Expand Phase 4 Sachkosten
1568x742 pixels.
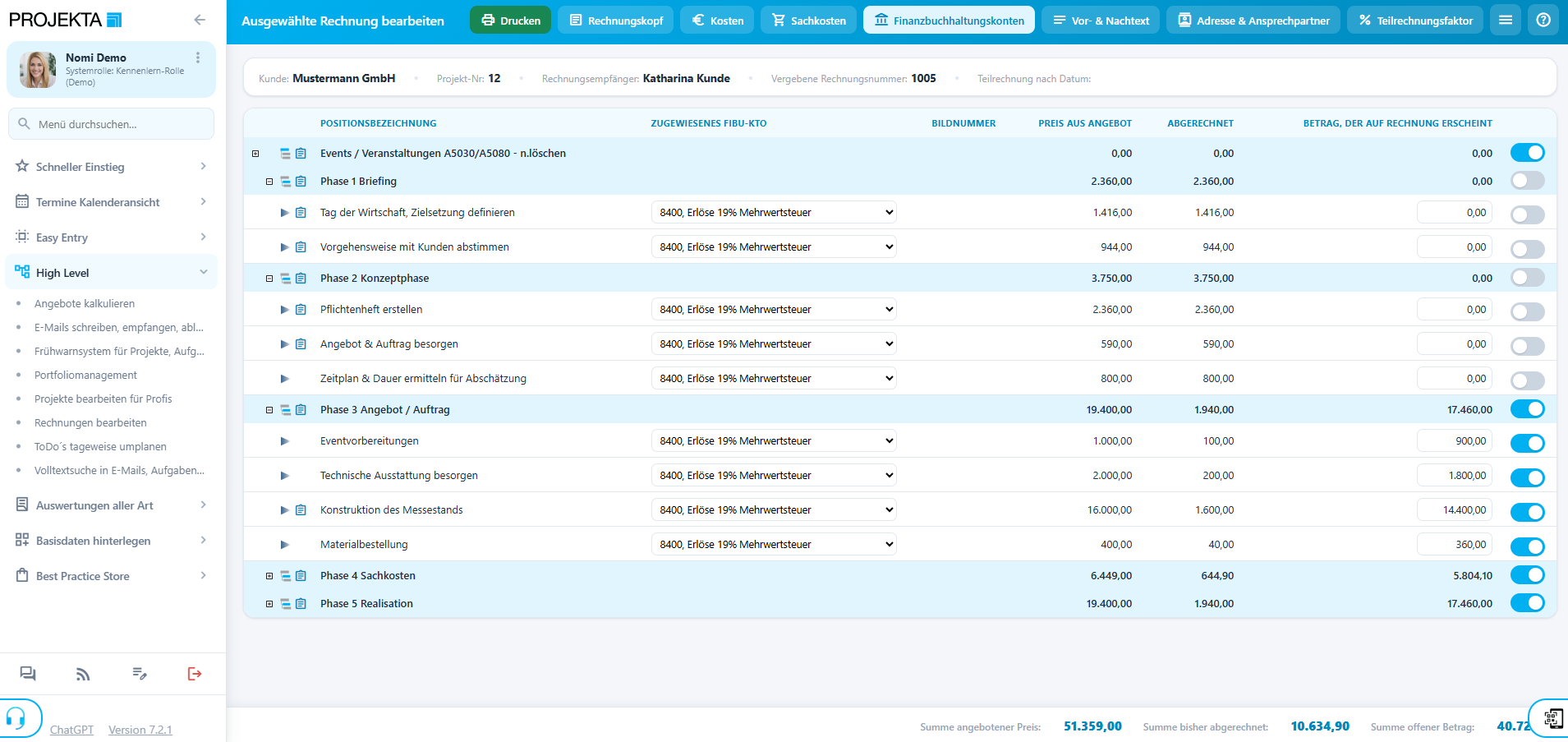click(269, 576)
